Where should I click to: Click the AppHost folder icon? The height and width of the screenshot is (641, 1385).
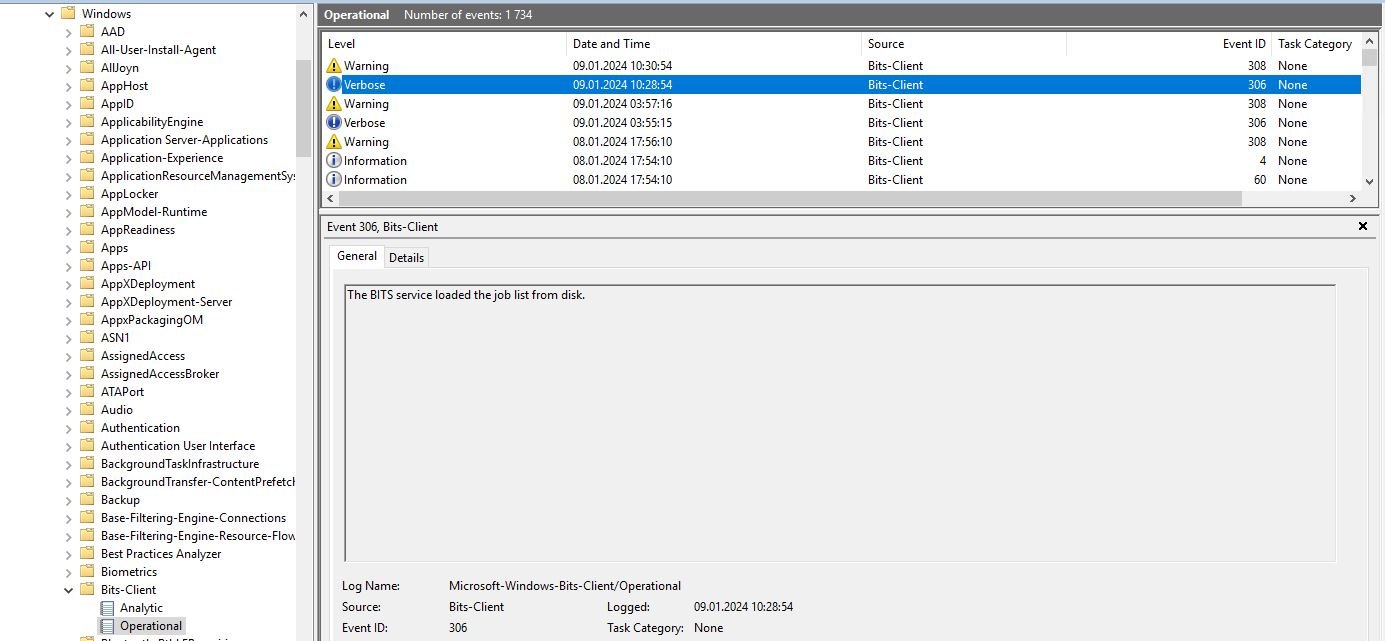87,86
